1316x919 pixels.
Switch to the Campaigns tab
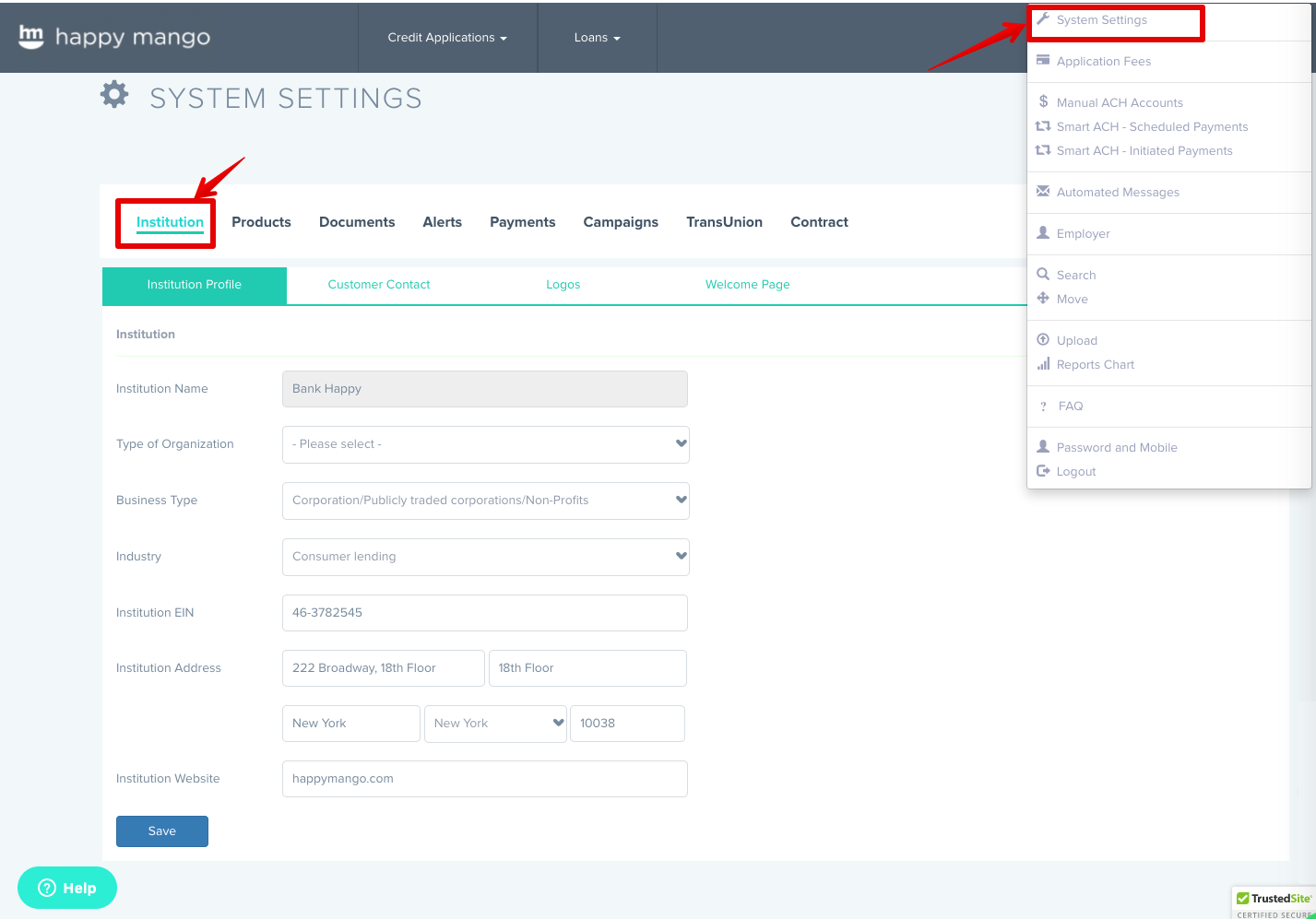tap(621, 222)
